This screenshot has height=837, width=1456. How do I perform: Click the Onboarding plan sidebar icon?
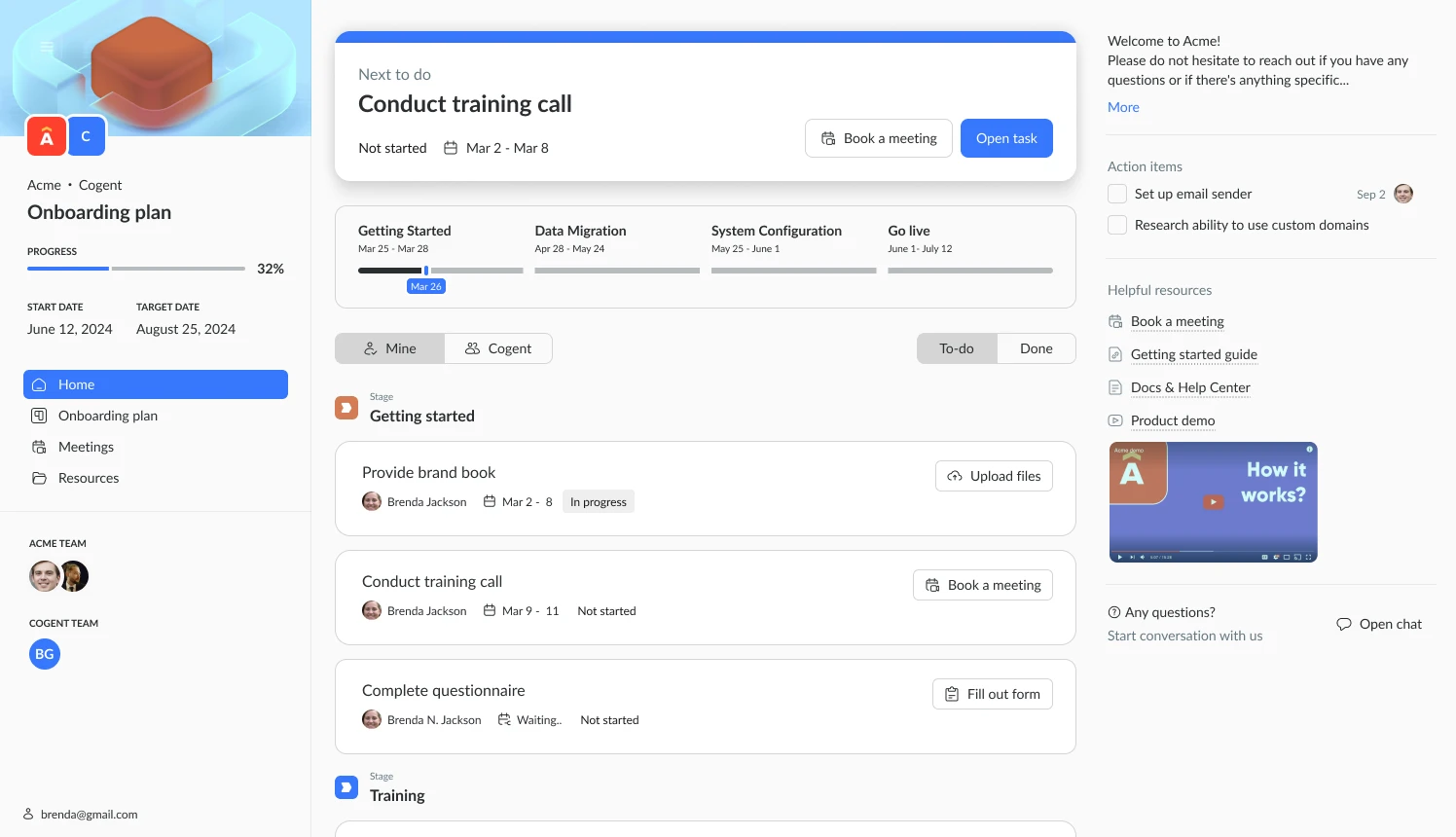39,416
